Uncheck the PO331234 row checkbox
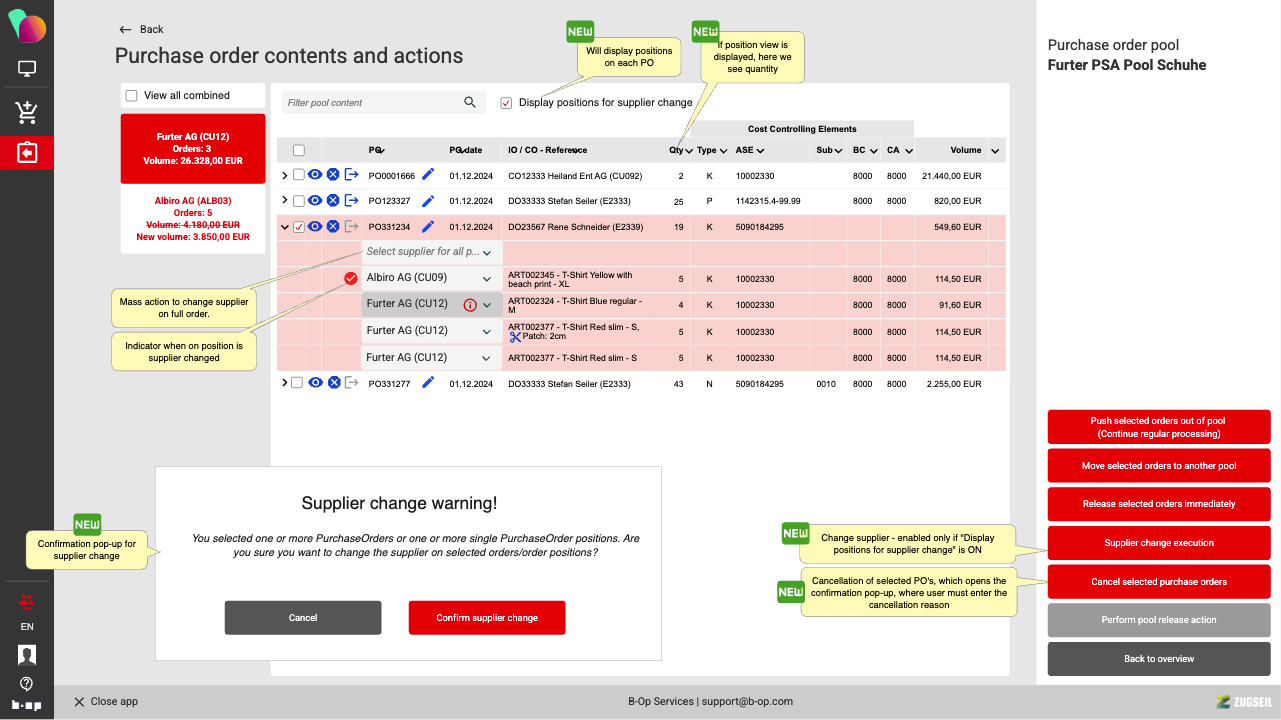Image resolution: width=1281 pixels, height=720 pixels. pos(298,227)
